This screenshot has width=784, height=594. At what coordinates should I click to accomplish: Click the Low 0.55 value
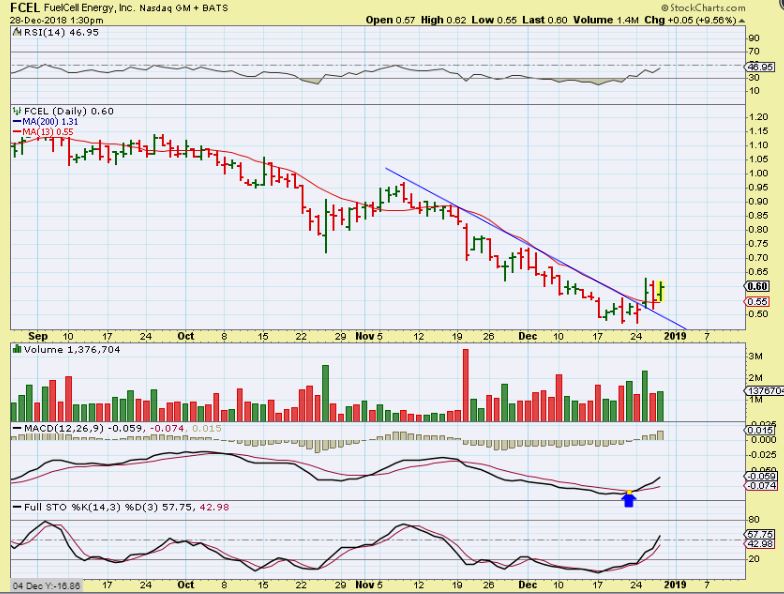[494, 20]
